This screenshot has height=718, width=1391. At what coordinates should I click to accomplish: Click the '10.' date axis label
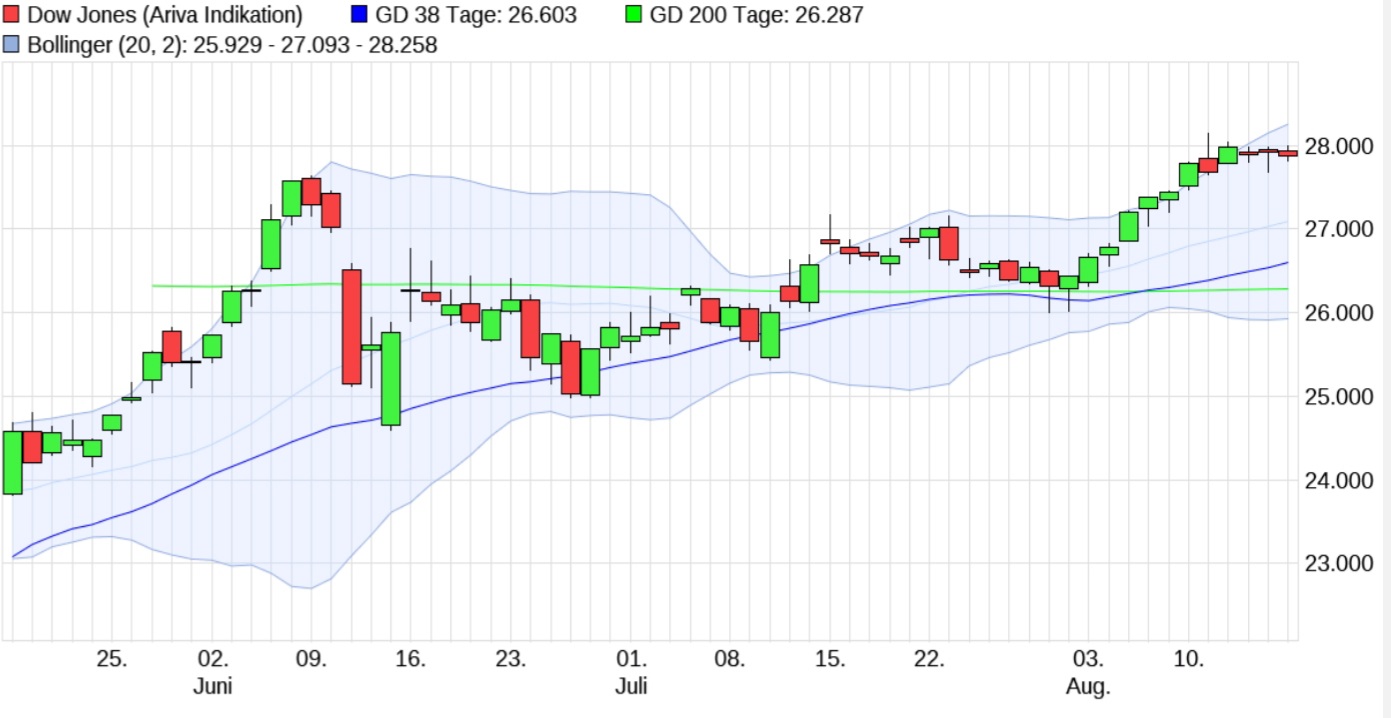click(1188, 660)
